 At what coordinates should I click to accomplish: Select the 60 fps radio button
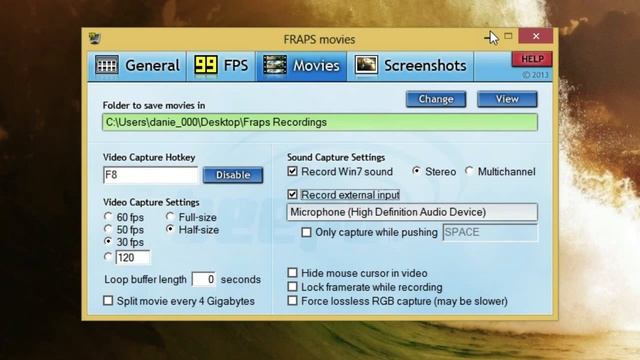pos(108,216)
